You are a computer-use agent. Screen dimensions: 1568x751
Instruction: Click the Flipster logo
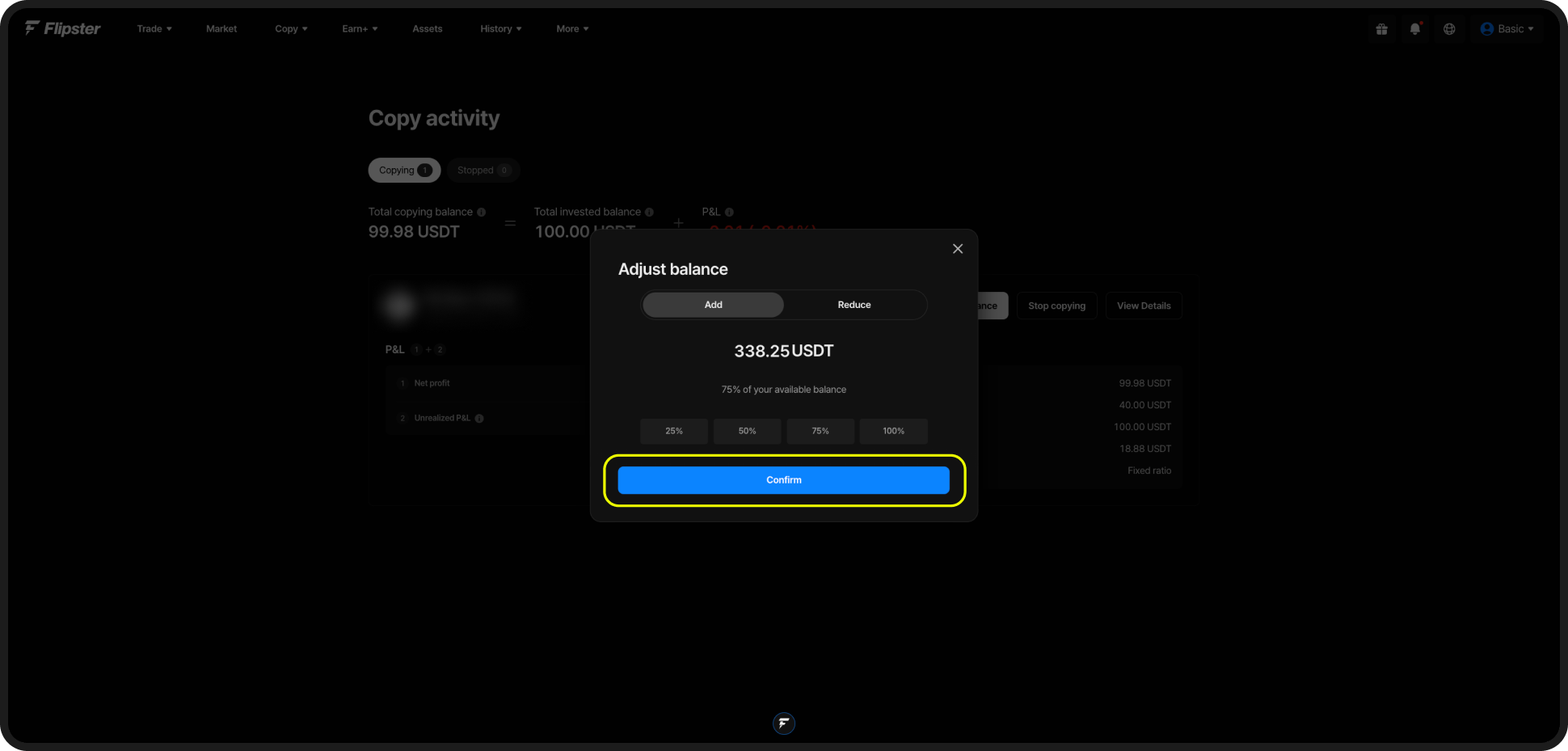coord(62,28)
